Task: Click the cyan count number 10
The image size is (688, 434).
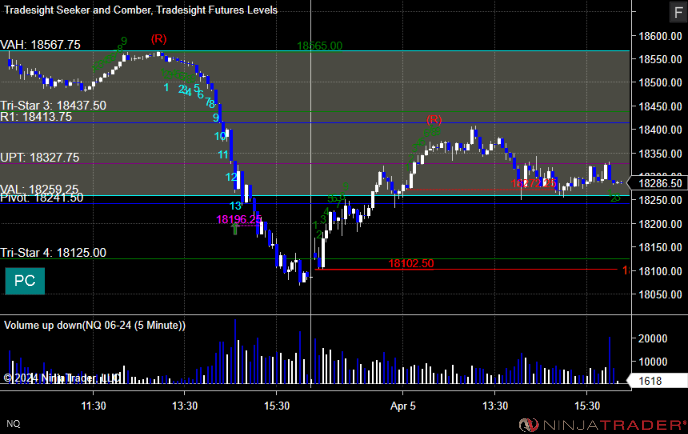Action: (x=220, y=136)
